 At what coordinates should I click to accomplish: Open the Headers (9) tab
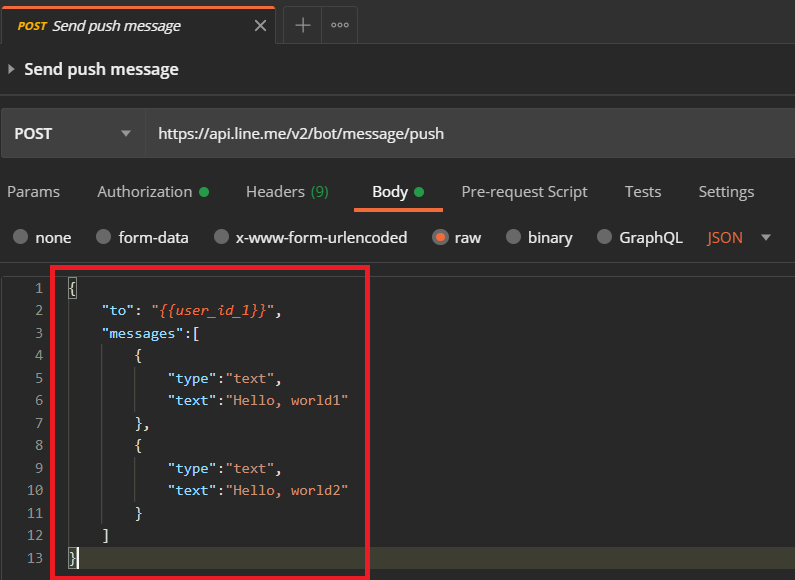click(287, 192)
